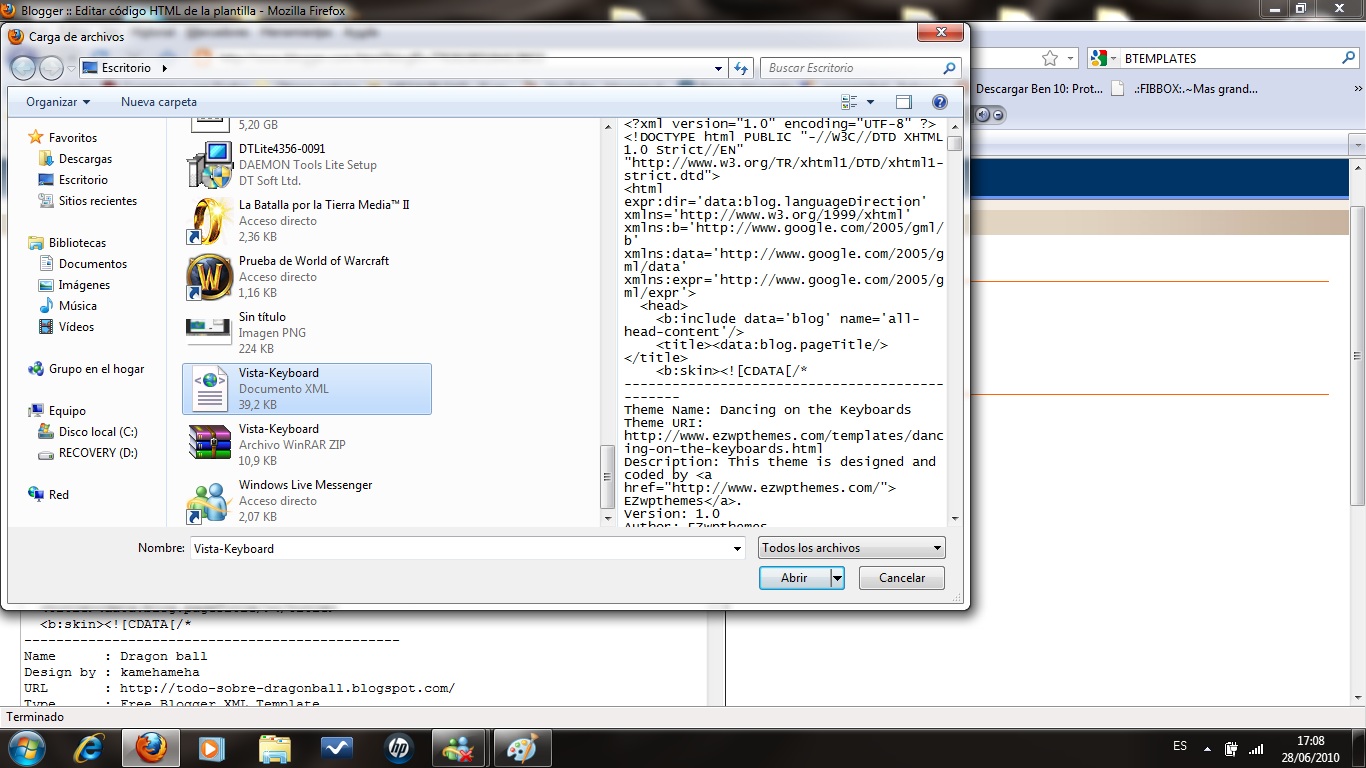Image resolution: width=1366 pixels, height=768 pixels.
Task: Click network signal icon in system tray
Action: [1256, 748]
